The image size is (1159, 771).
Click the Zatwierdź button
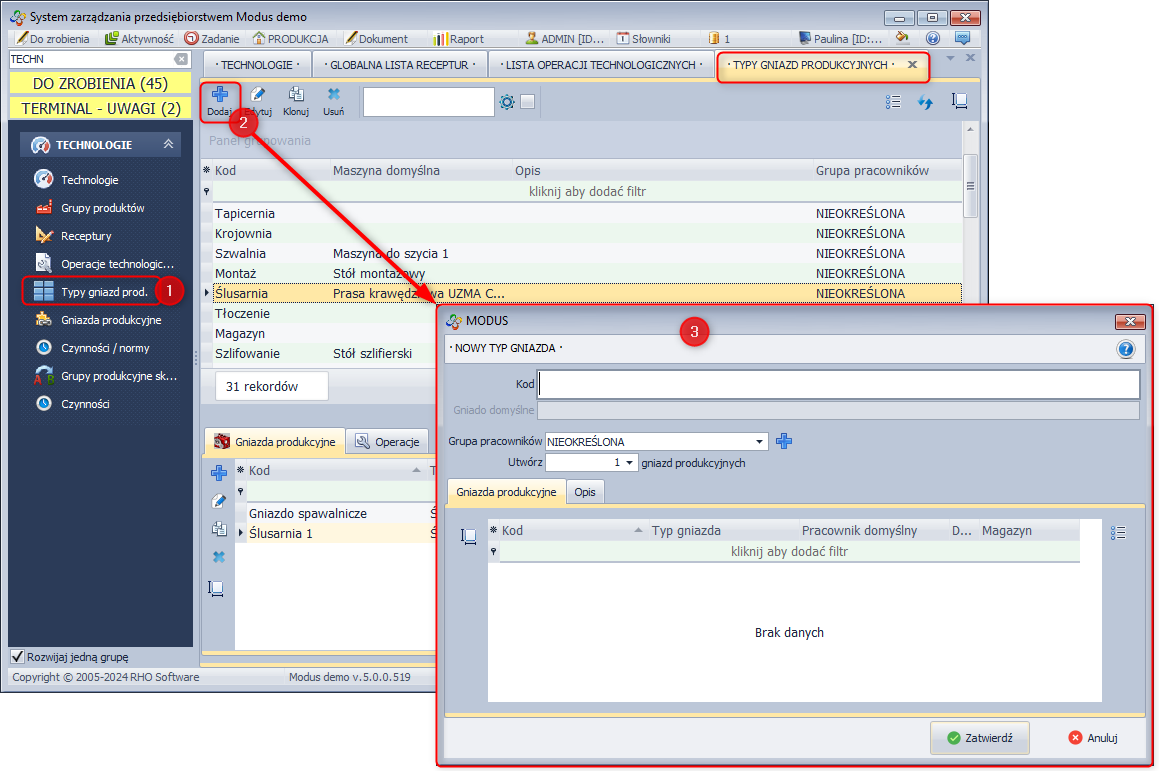[x=979, y=738]
